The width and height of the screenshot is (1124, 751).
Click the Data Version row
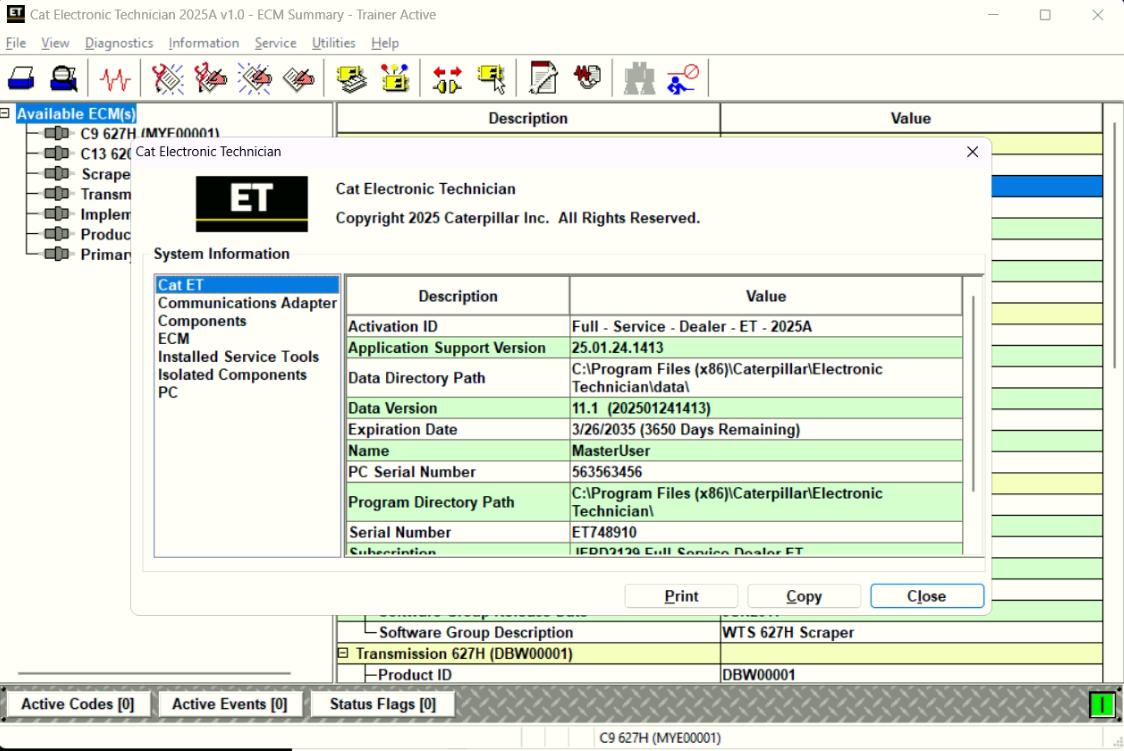[654, 408]
